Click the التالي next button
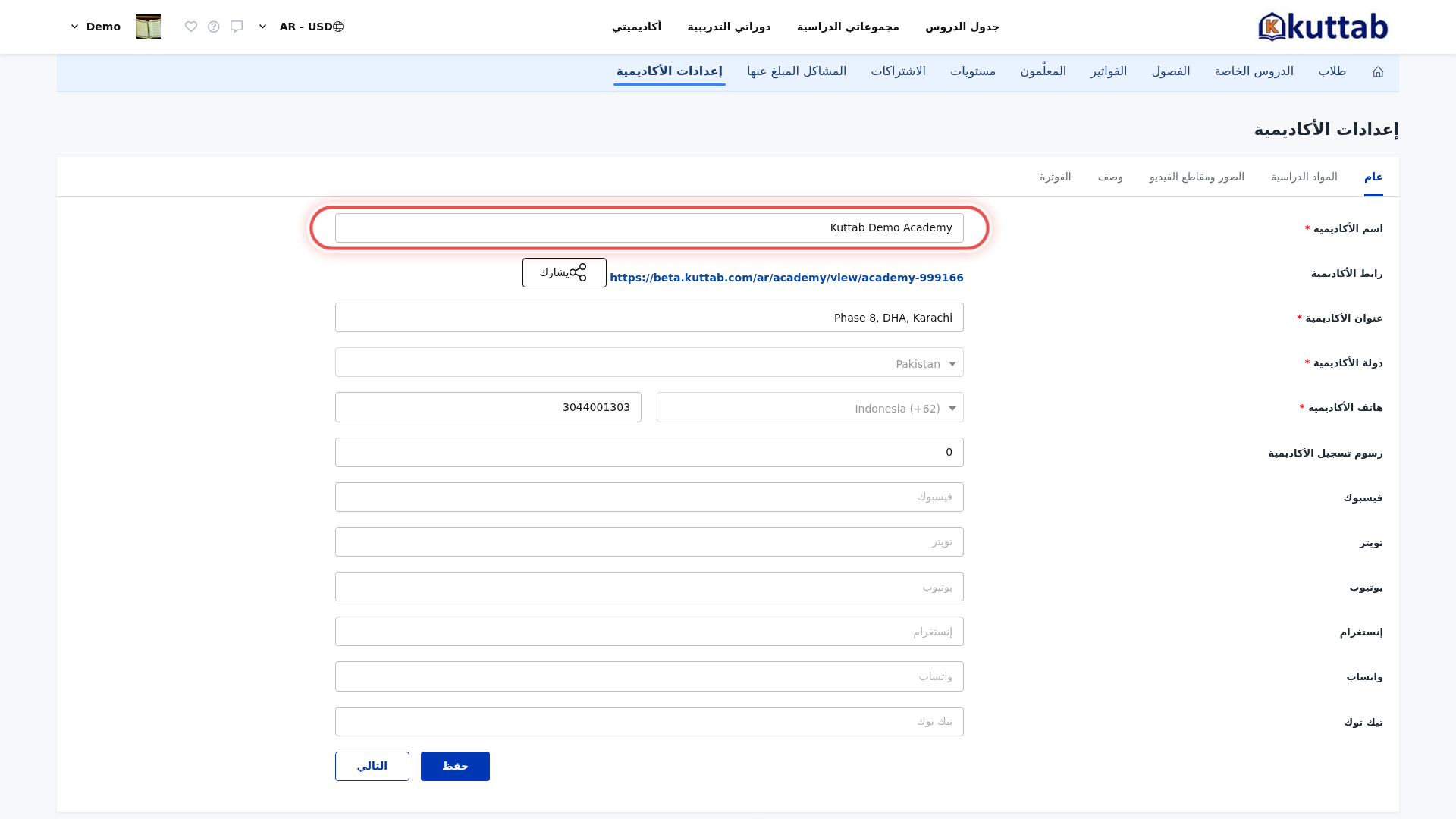Screen dimensions: 1456x819 [x=372, y=766]
